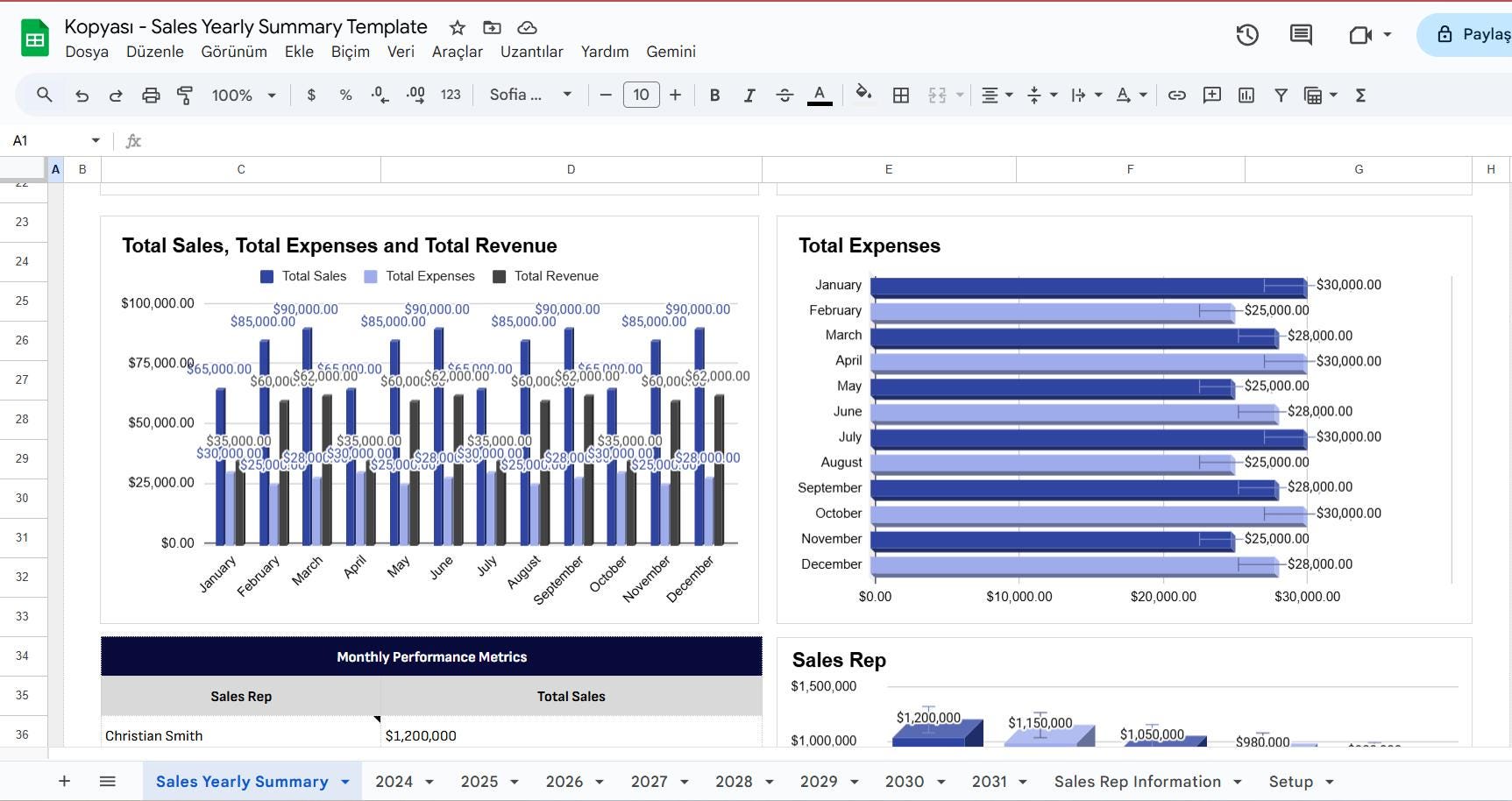
Task: Click font size field showing 10
Action: pos(641,95)
